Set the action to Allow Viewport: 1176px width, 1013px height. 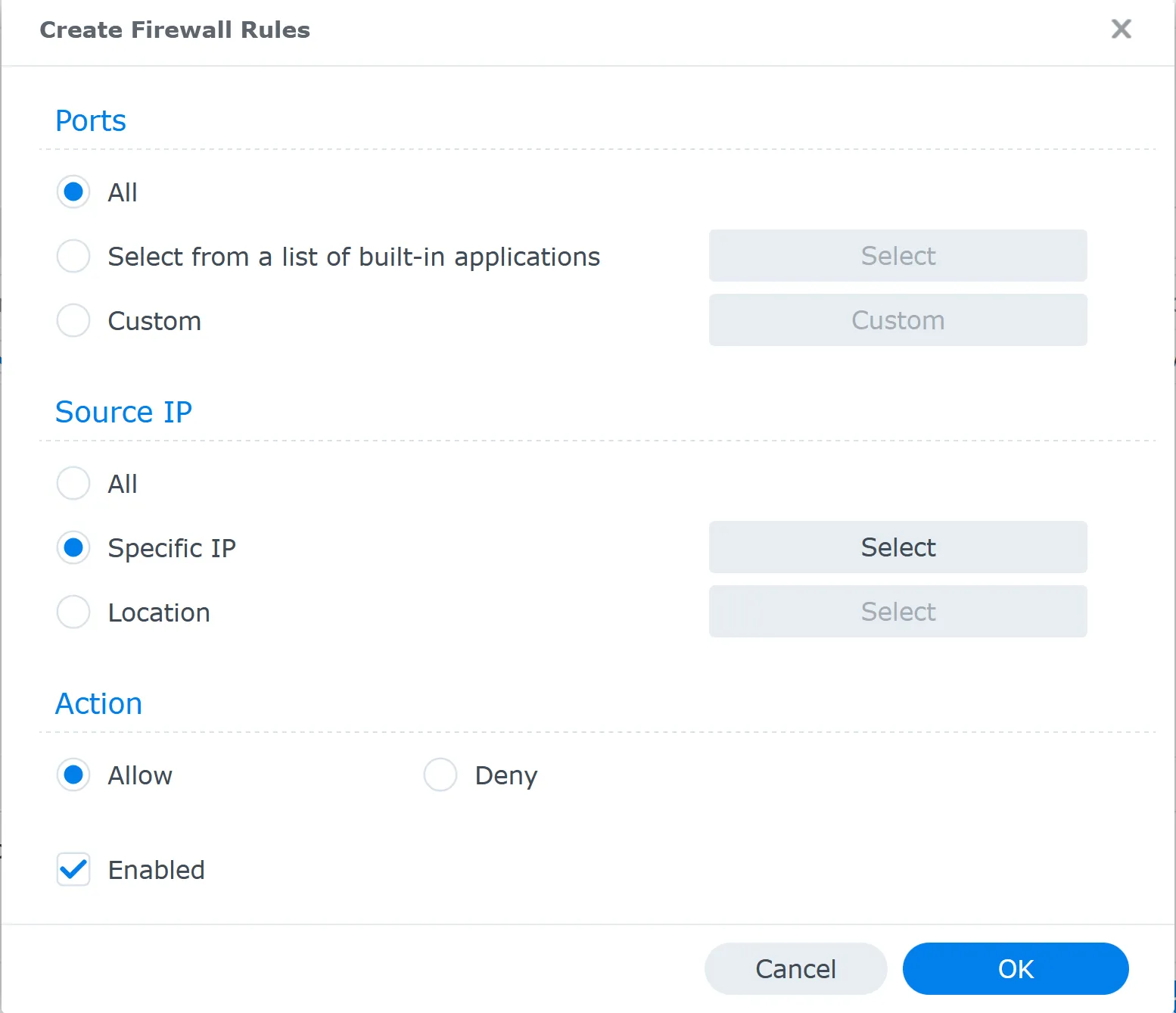click(73, 775)
